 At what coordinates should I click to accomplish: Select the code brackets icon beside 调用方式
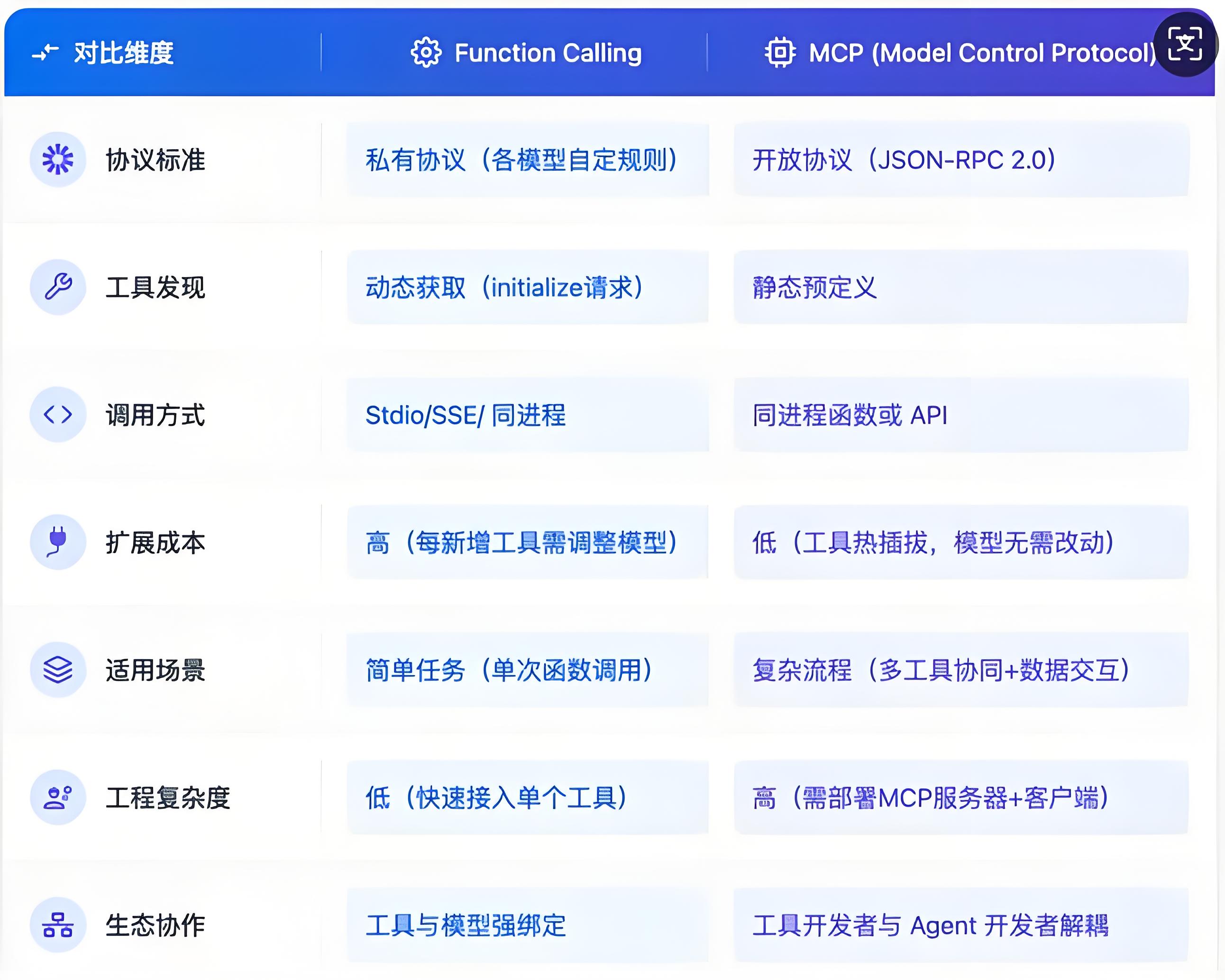coord(58,415)
